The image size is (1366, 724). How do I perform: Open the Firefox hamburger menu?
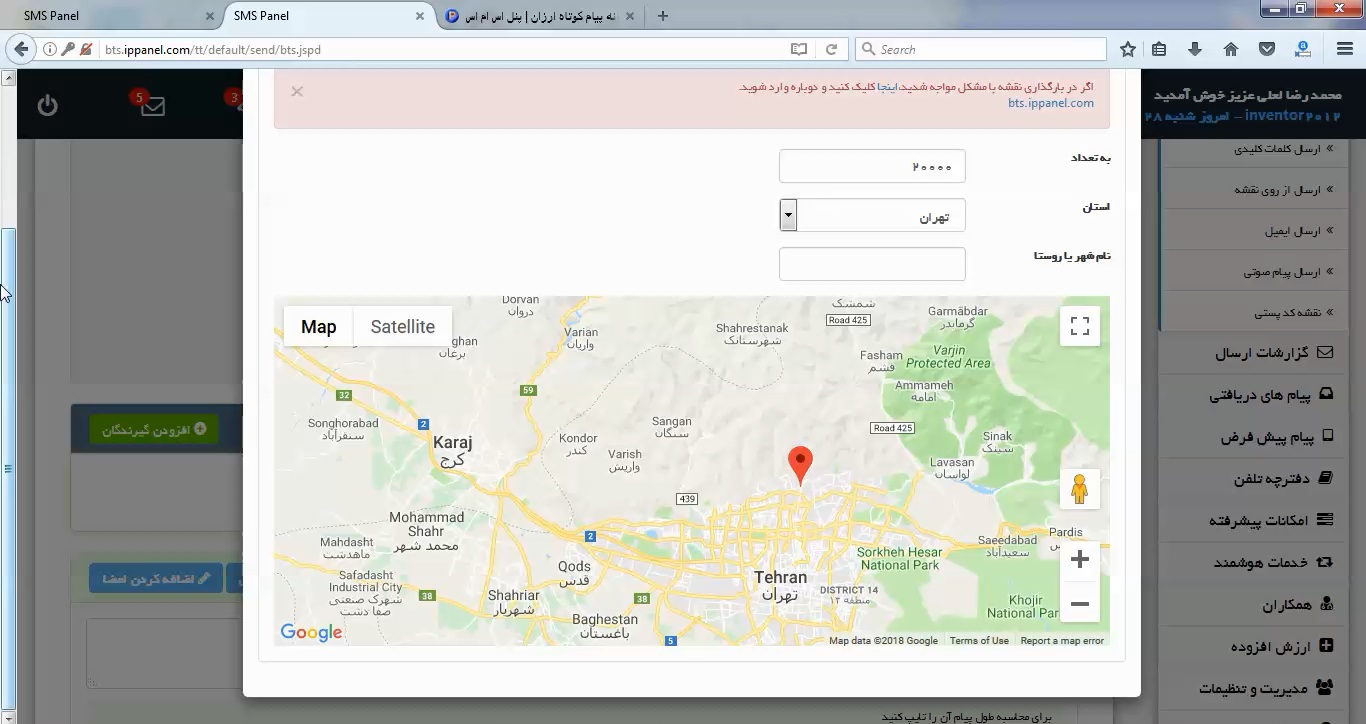pos(1345,49)
